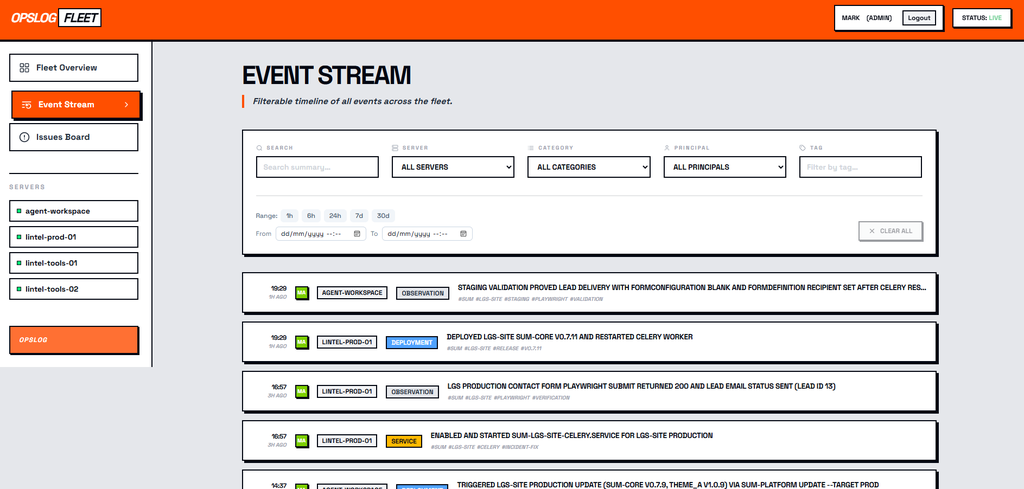This screenshot has height=489, width=1024.
Task: Open the All Principals dropdown
Action: point(725,167)
